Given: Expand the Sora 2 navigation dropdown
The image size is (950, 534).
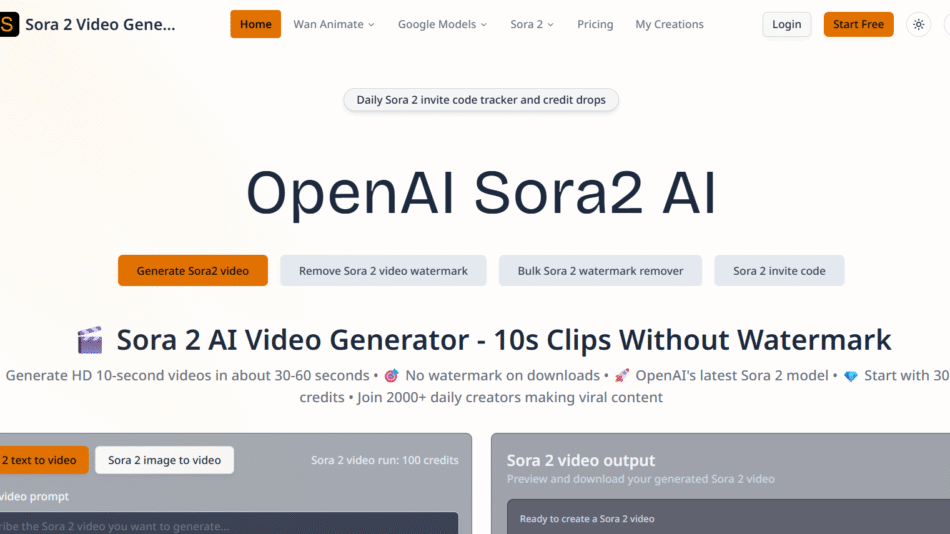Looking at the screenshot, I should (x=531, y=24).
